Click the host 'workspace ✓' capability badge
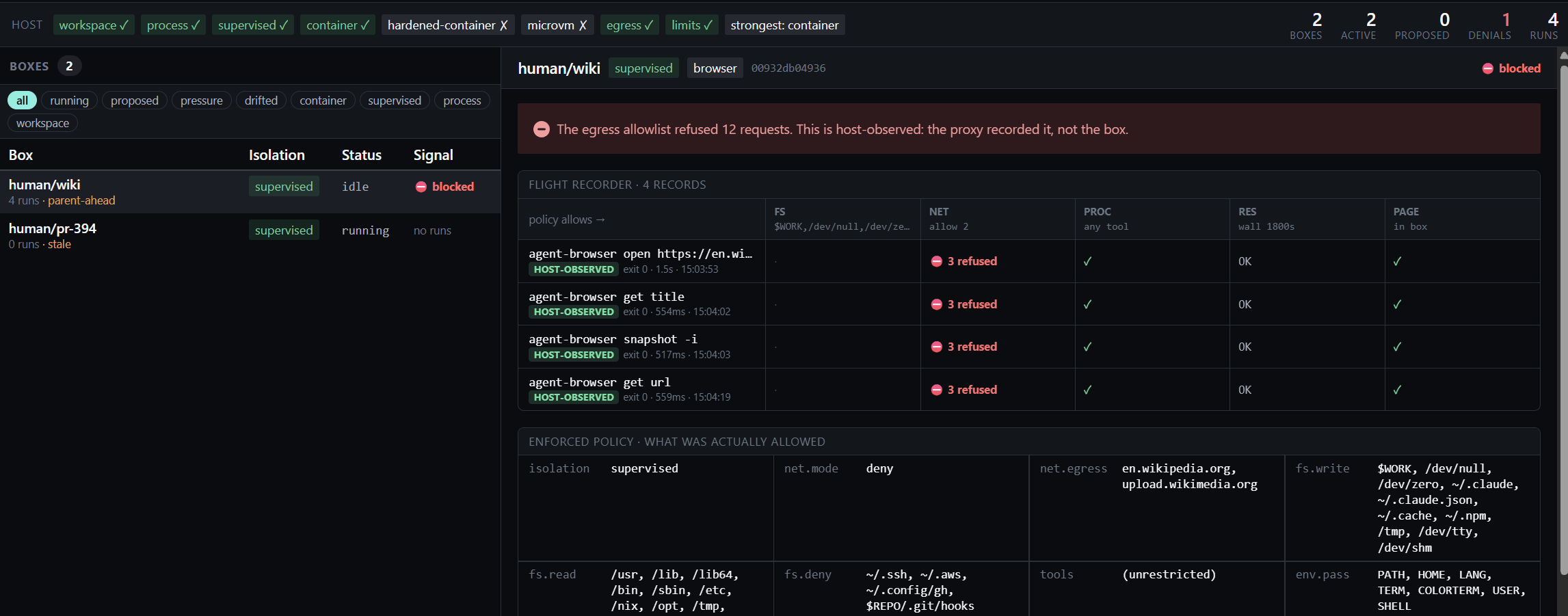 tap(94, 25)
